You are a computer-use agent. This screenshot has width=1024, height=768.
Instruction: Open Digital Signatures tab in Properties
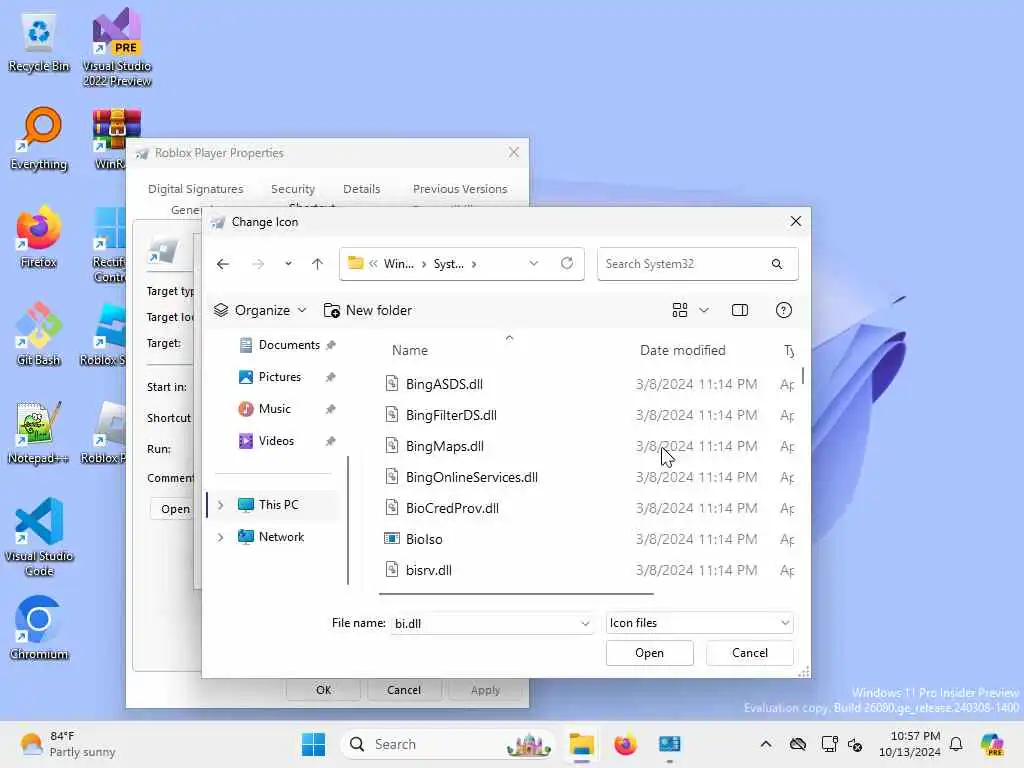pos(195,189)
